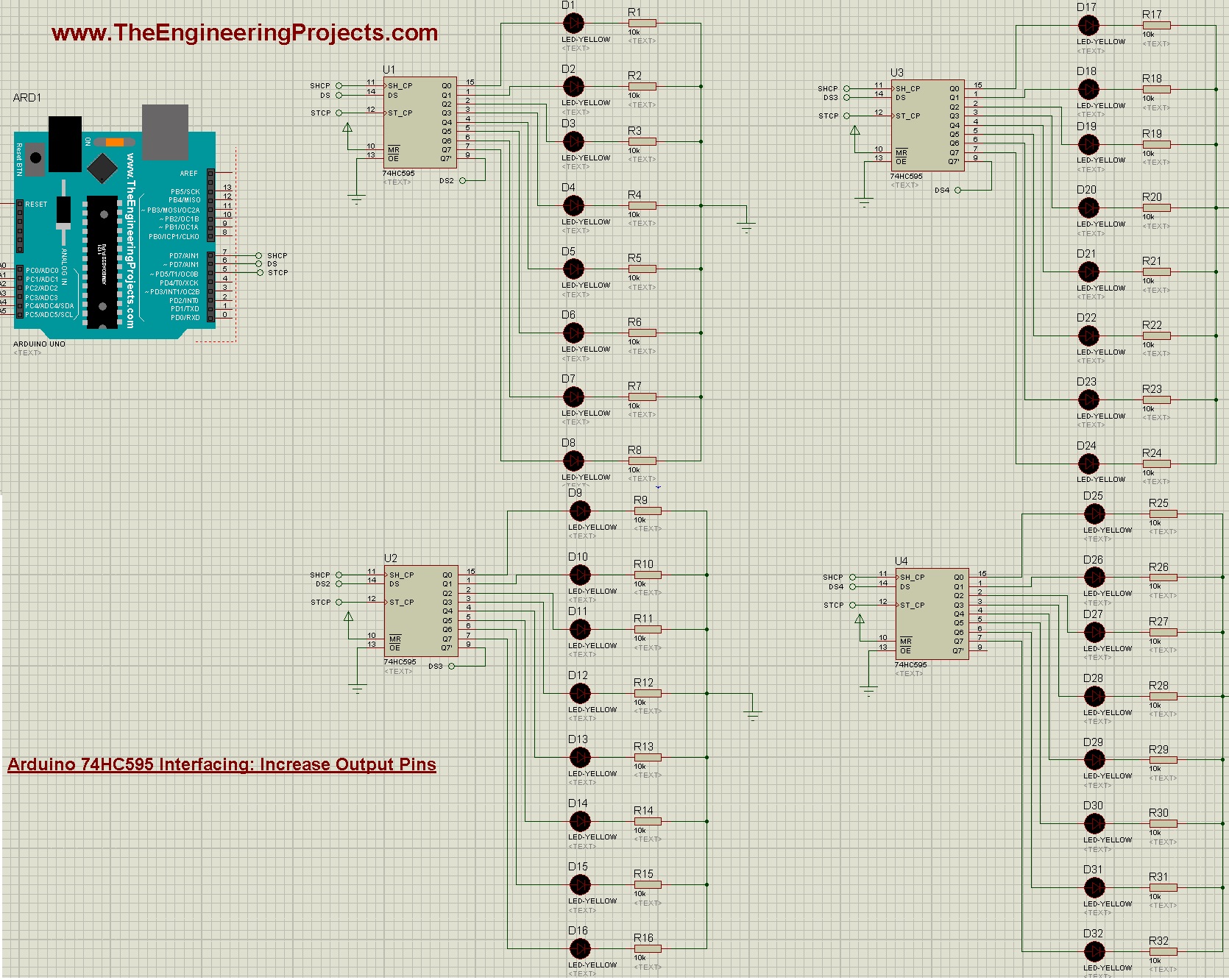The width and height of the screenshot is (1229, 980).
Task: Click the Arduino 74HC595 Interfacing title text
Action: click(x=221, y=764)
